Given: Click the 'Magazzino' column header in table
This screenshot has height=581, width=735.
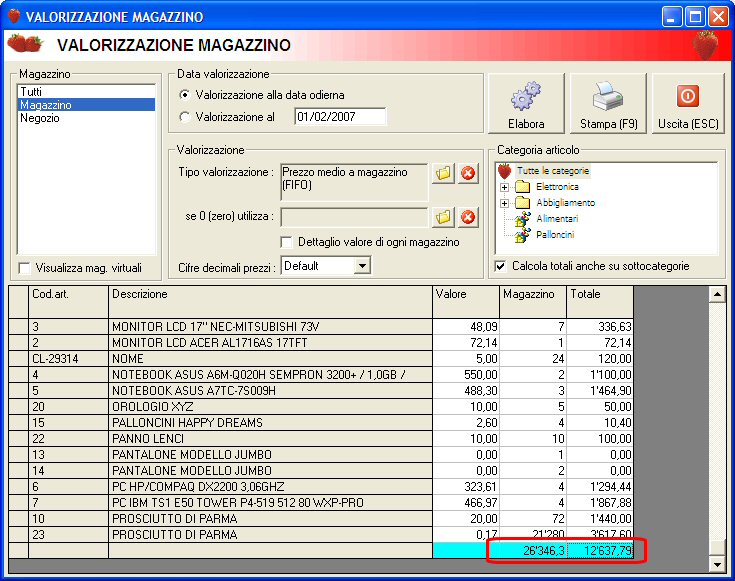Looking at the screenshot, I should (533, 302).
